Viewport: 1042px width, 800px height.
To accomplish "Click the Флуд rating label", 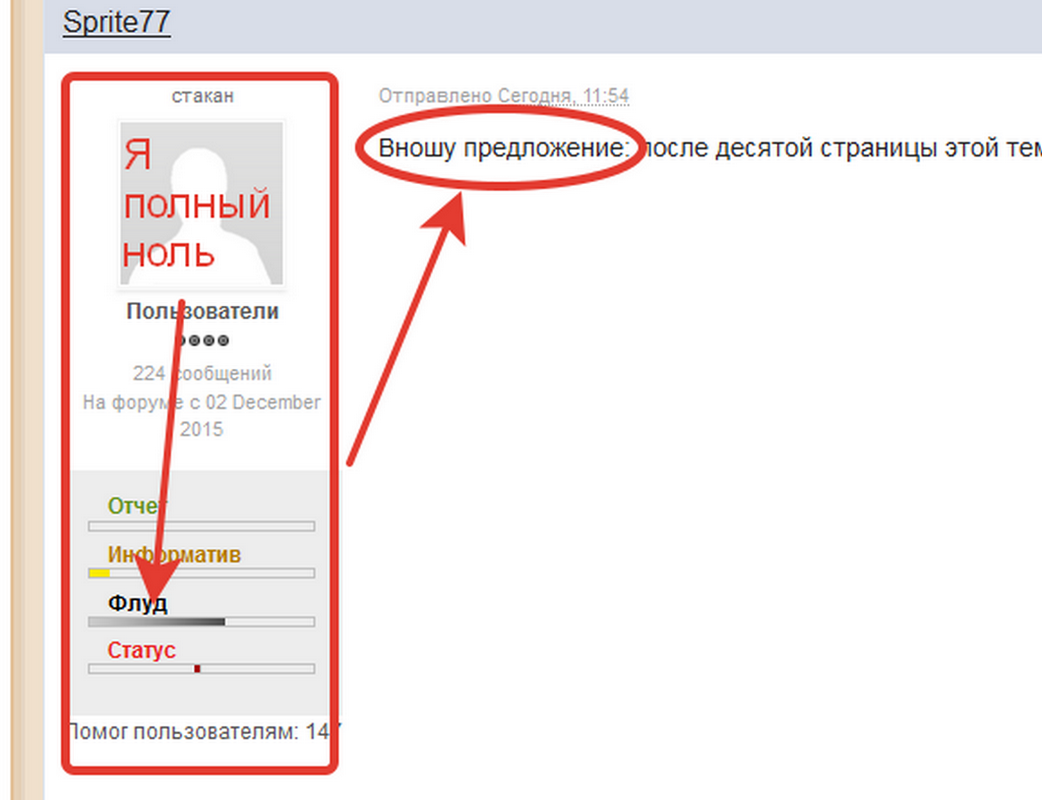I will (138, 603).
